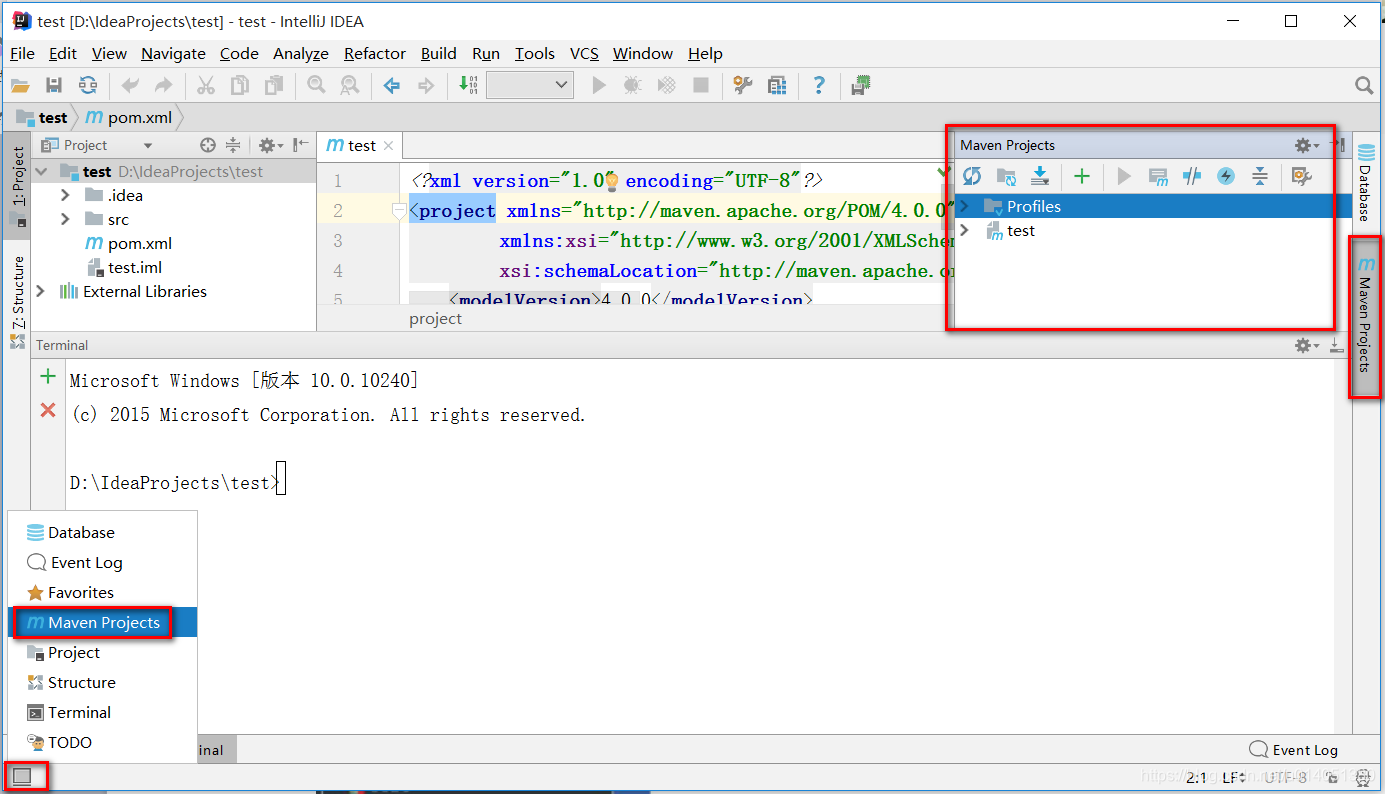Expand External Libraries node
Viewport: 1385px width, 794px height.
coord(41,291)
